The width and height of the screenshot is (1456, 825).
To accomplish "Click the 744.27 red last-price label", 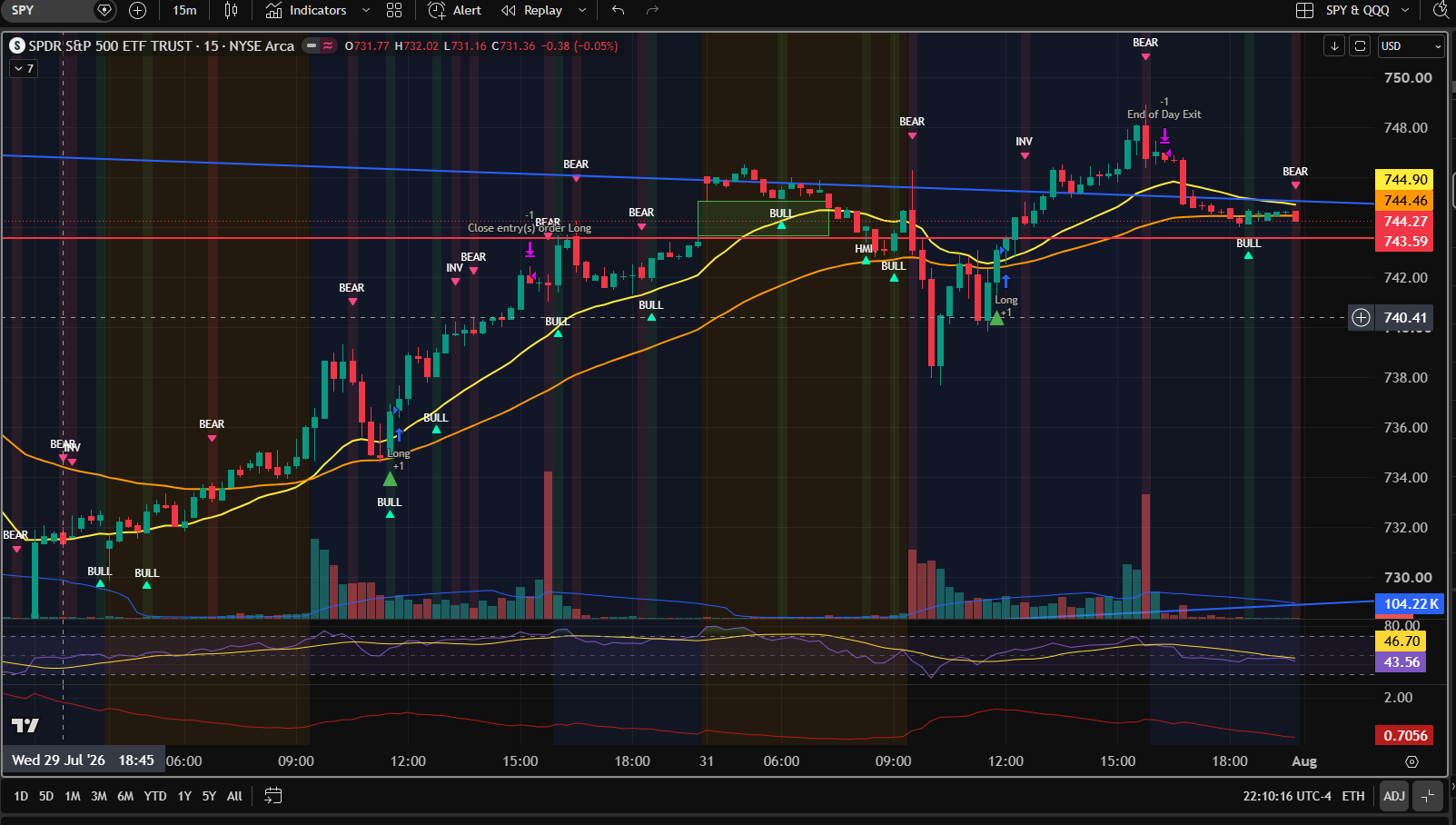I will pos(1405,221).
